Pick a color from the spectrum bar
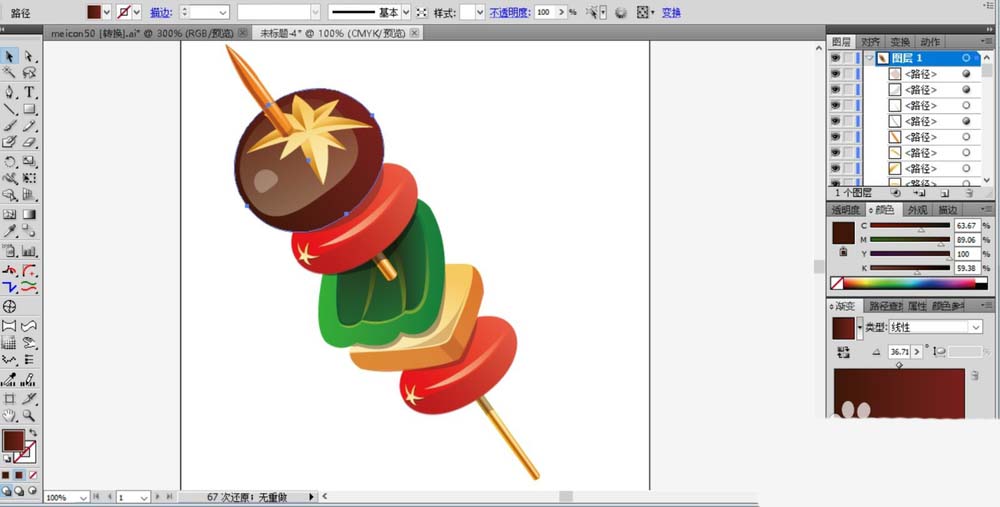 909,283
